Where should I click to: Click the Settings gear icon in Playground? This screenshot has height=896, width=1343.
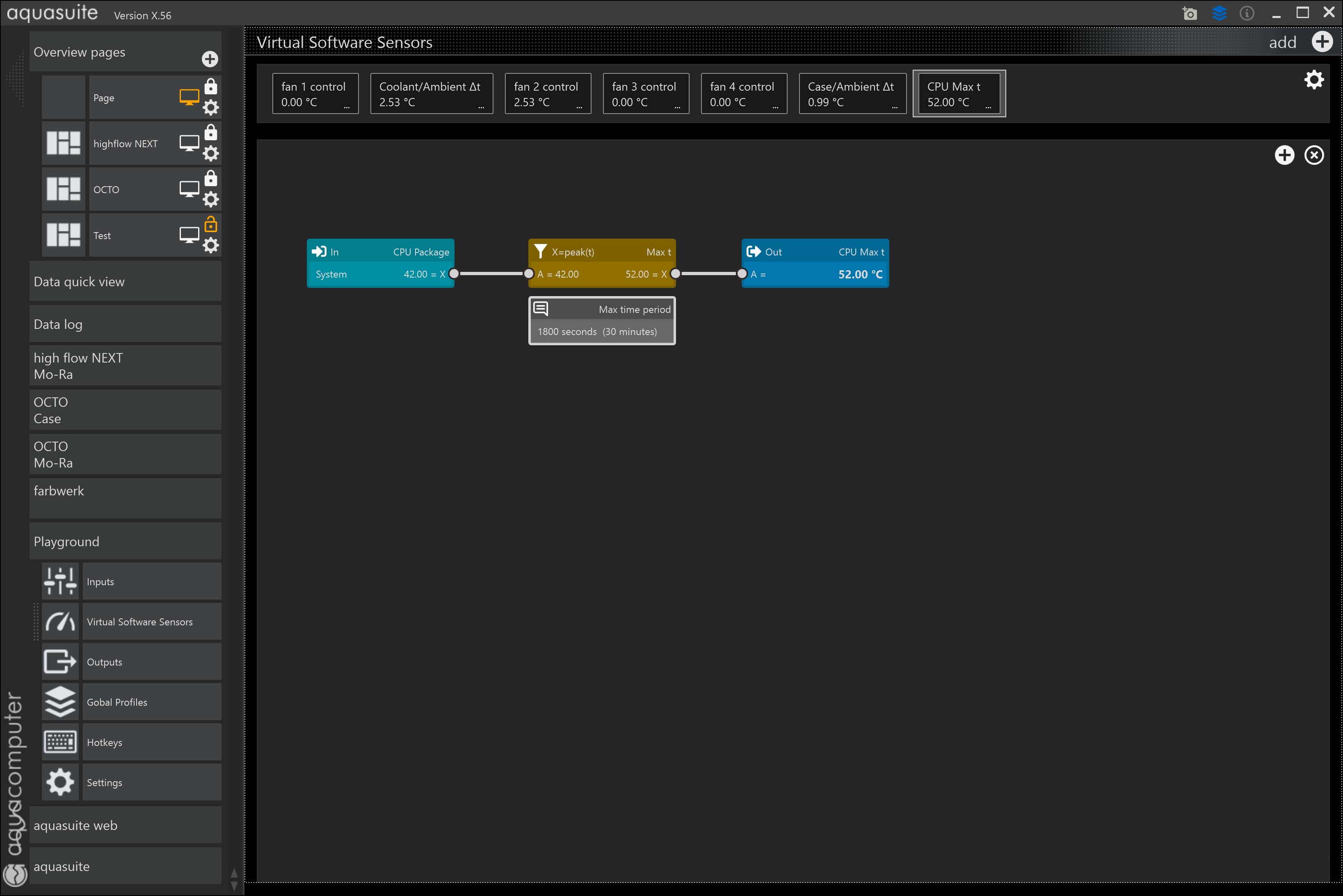(x=60, y=782)
